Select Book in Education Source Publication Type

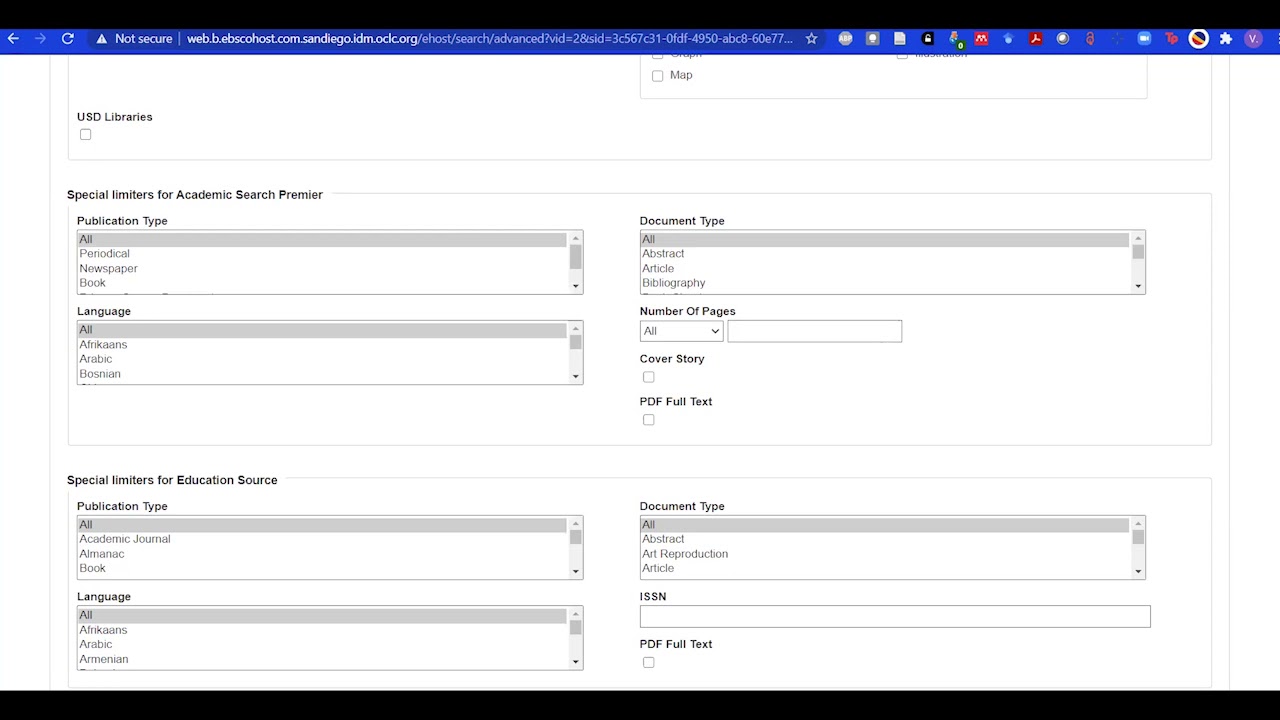coord(322,568)
